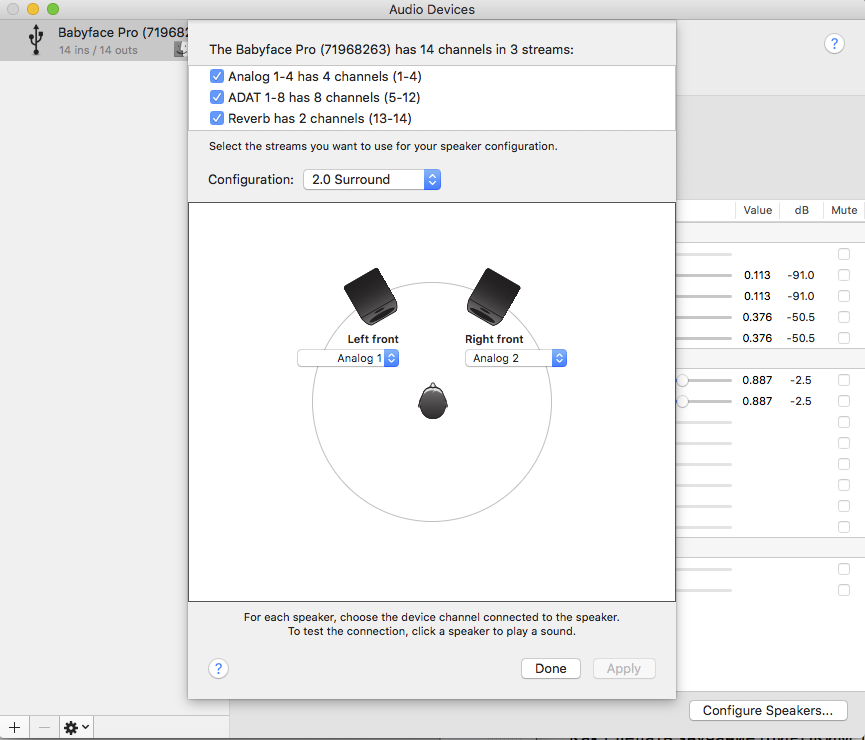
Task: Click the left front speaker icon
Action: 371,296
